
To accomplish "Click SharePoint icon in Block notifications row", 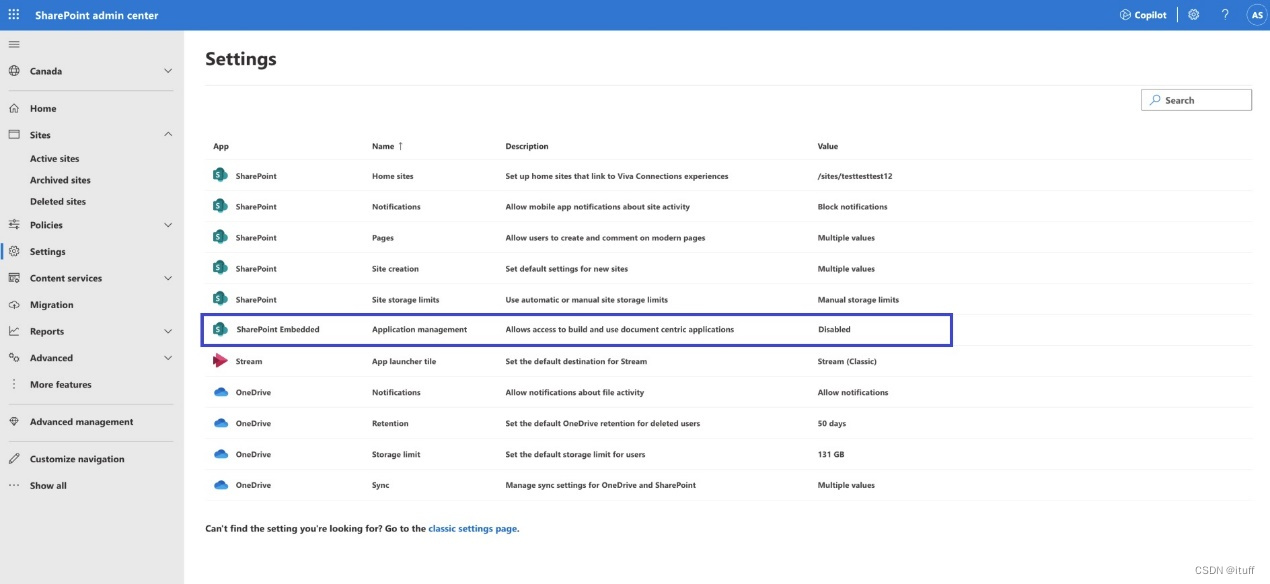I will click(x=220, y=206).
